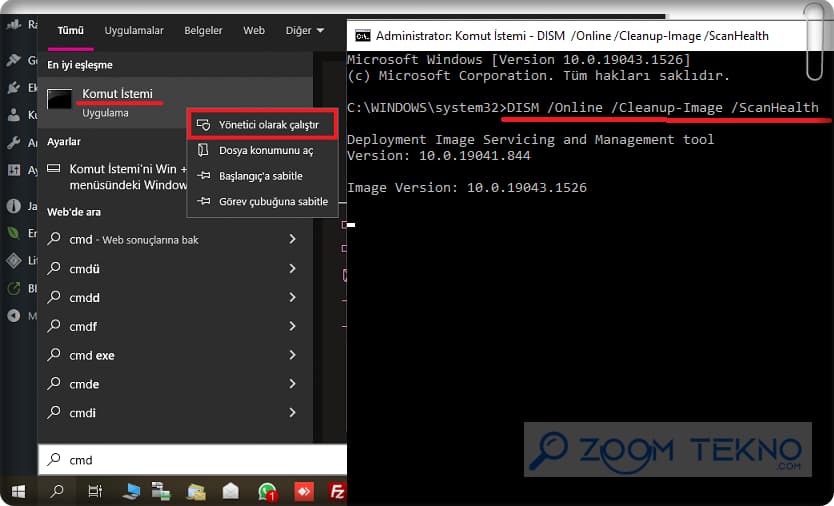Open FileZilla from the taskbar

click(x=337, y=491)
